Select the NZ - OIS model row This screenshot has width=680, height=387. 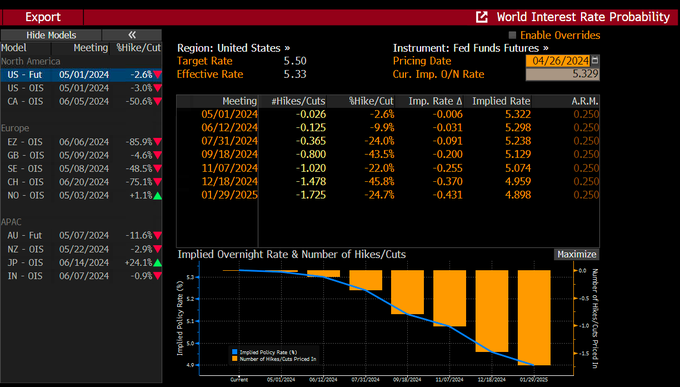coord(81,249)
